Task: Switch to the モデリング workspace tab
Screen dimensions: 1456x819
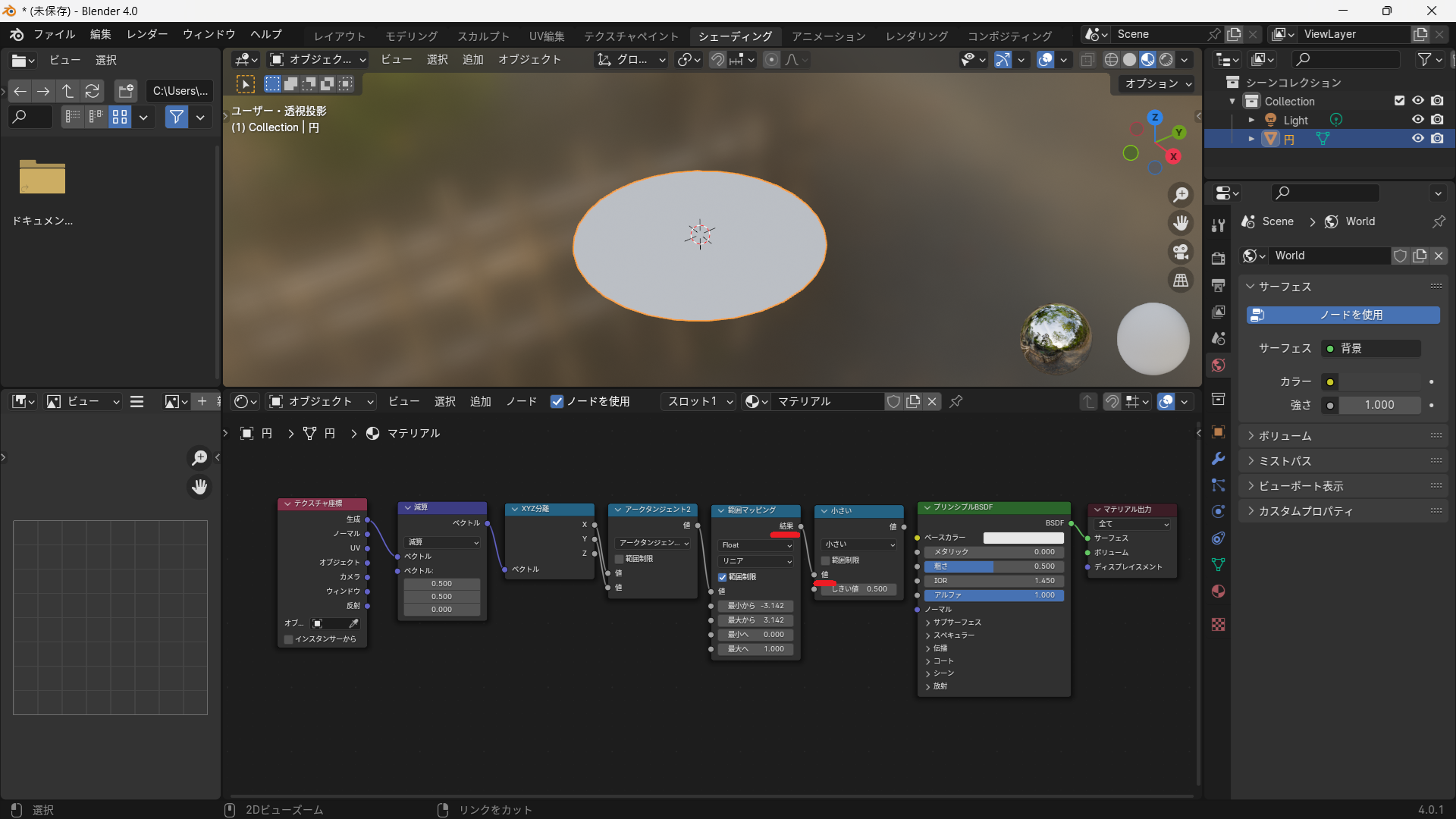Action: pyautogui.click(x=411, y=36)
